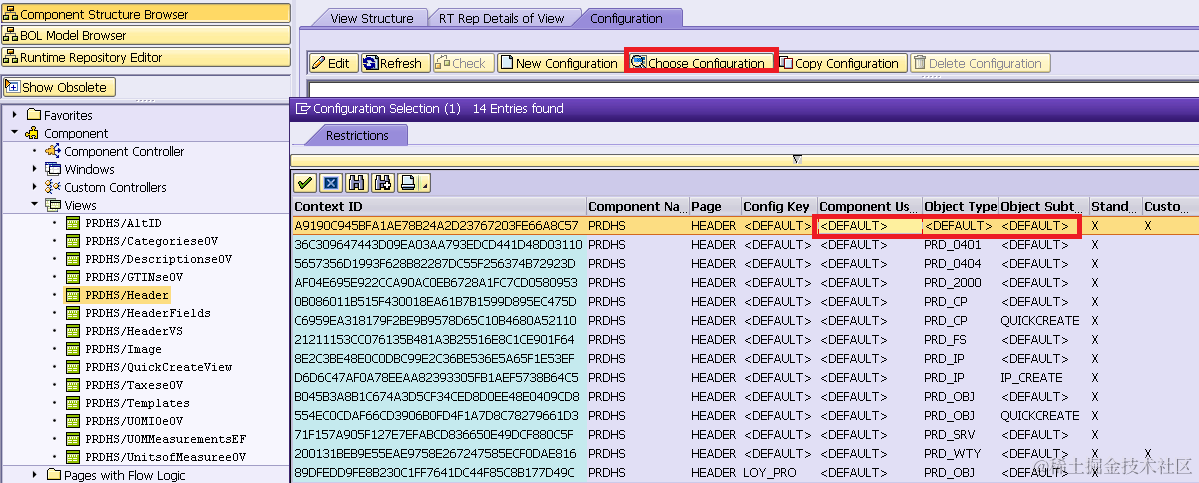Collapse the Component tree node
This screenshot has height=483, width=1199.
[x=15, y=133]
